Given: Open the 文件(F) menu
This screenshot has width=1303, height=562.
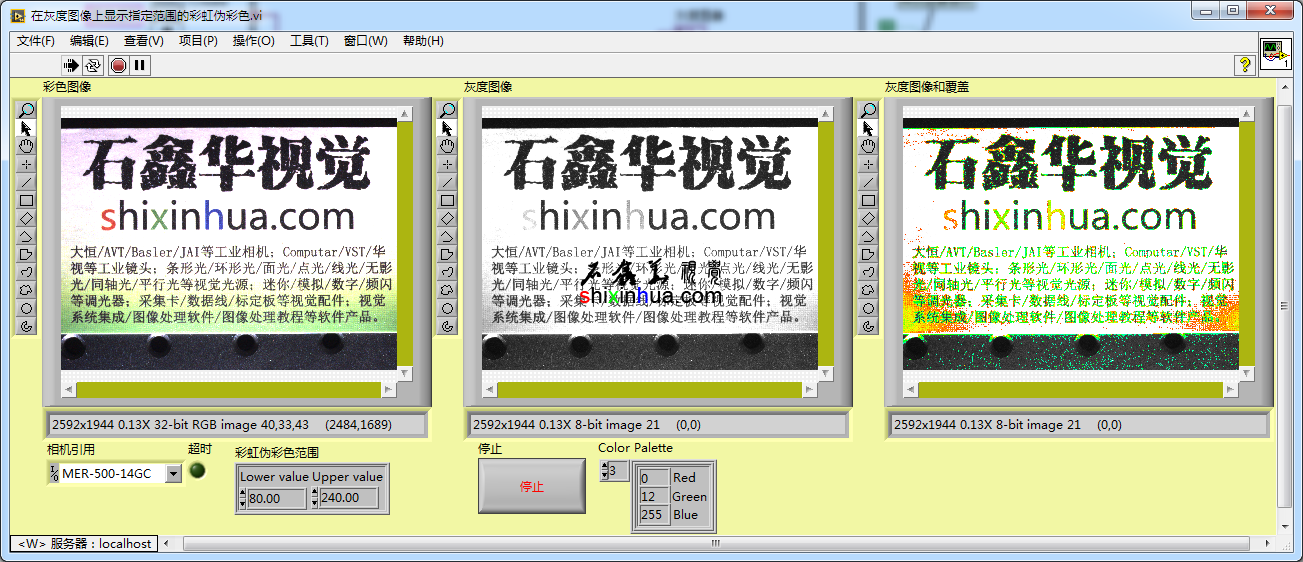Looking at the screenshot, I should click(36, 41).
